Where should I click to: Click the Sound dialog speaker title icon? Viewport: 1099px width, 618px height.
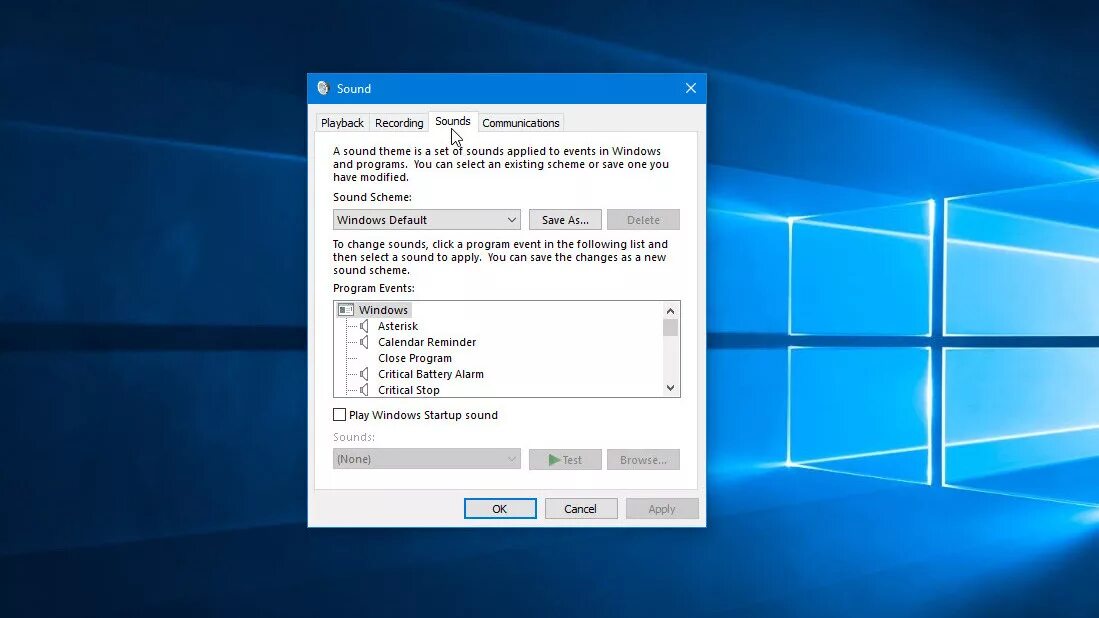(x=323, y=88)
